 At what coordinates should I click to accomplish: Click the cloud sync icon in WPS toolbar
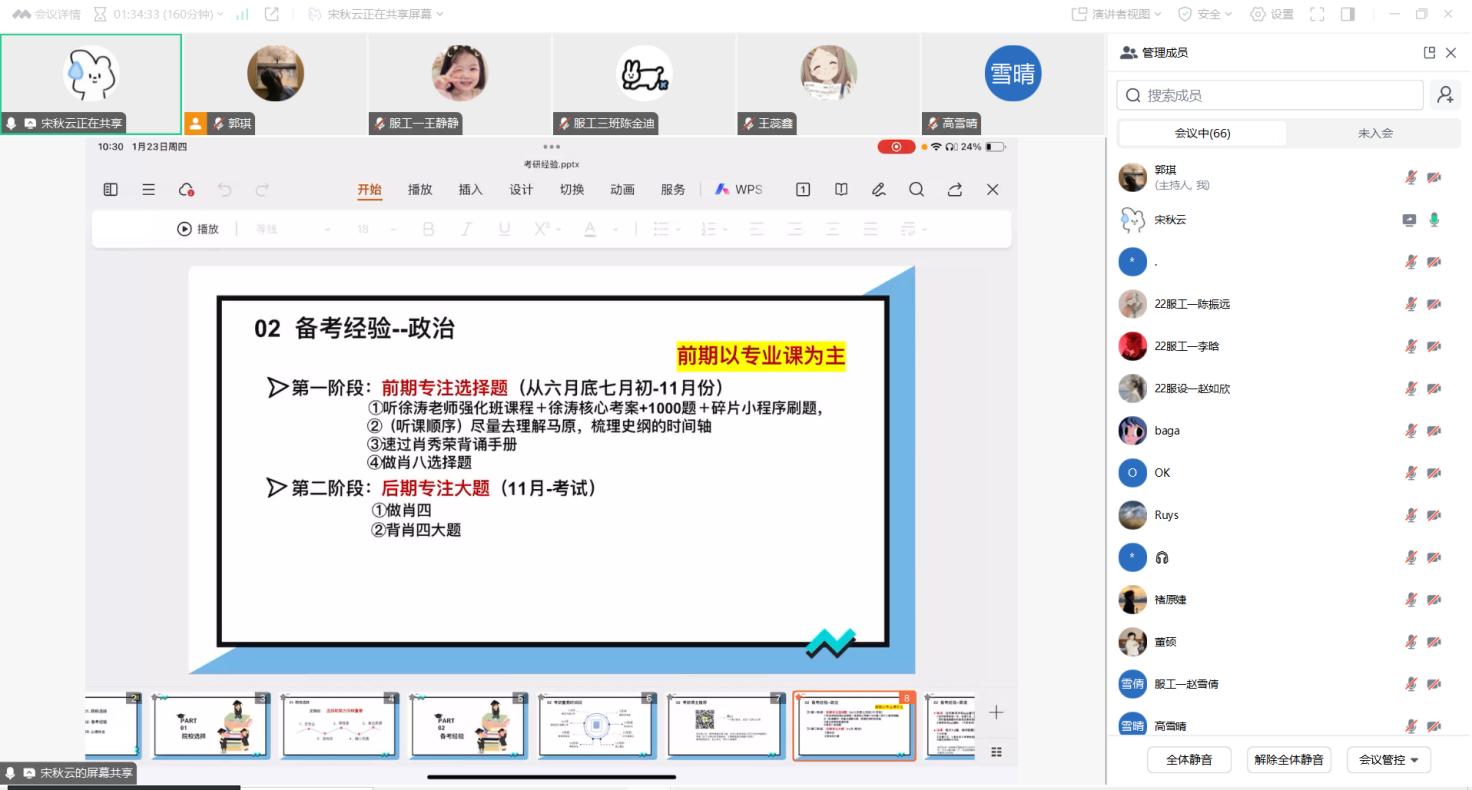point(186,190)
